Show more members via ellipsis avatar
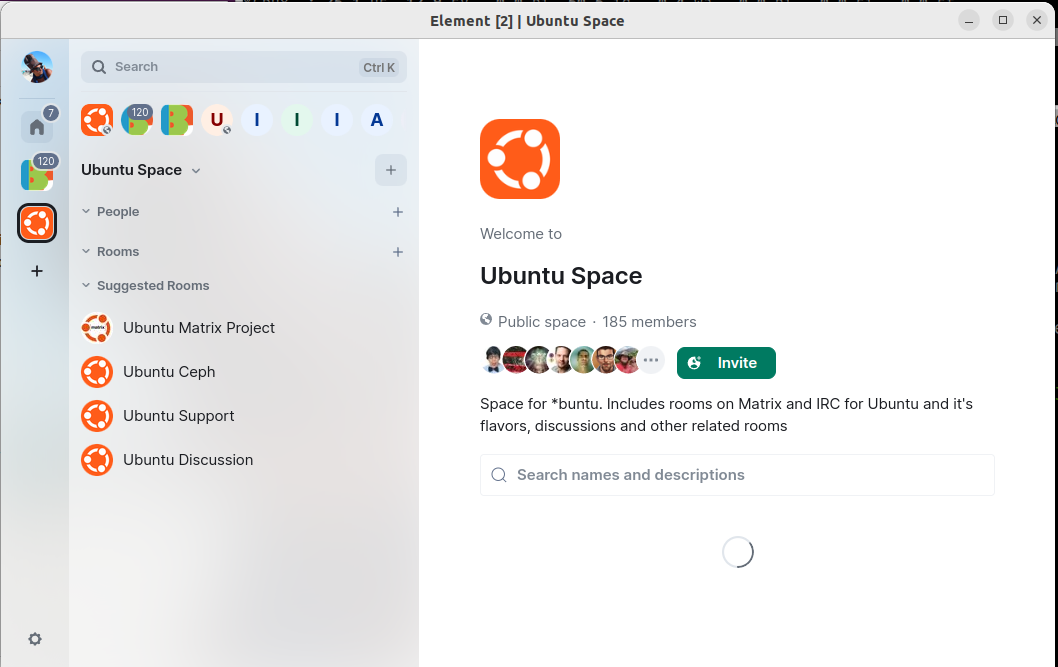1058x667 pixels. (651, 360)
